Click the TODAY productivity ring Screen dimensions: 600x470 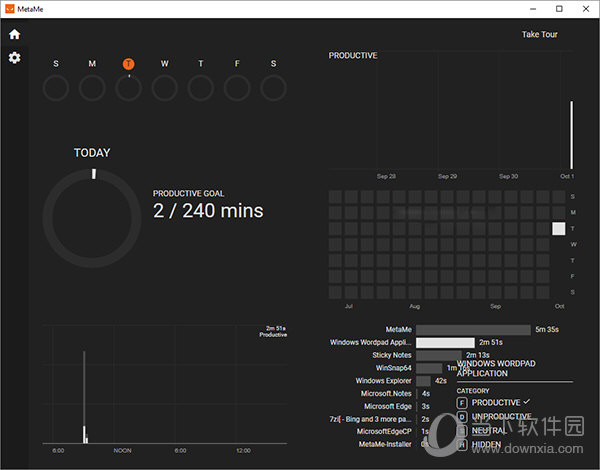pos(92,218)
